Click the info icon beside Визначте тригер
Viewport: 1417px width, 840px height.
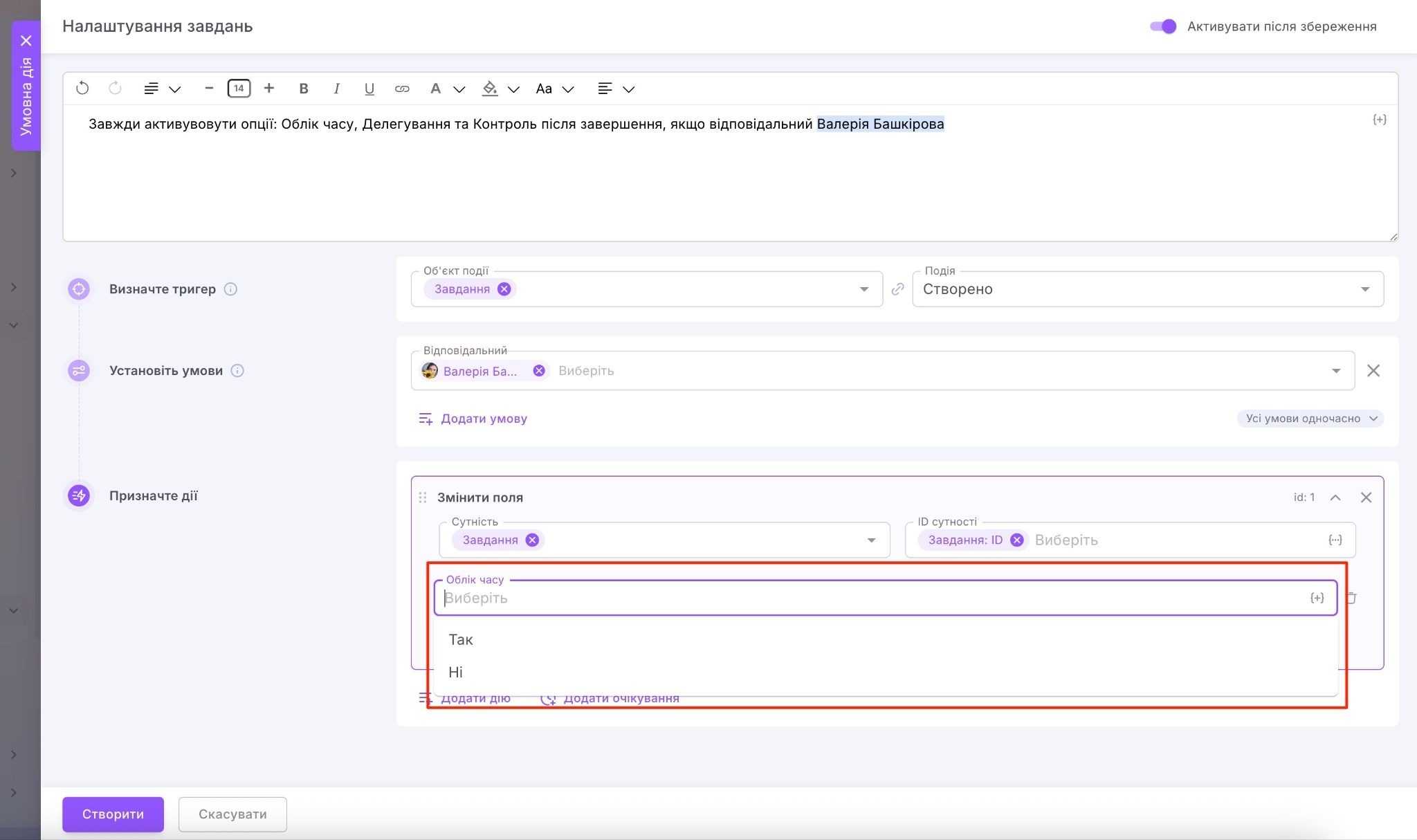[231, 289]
